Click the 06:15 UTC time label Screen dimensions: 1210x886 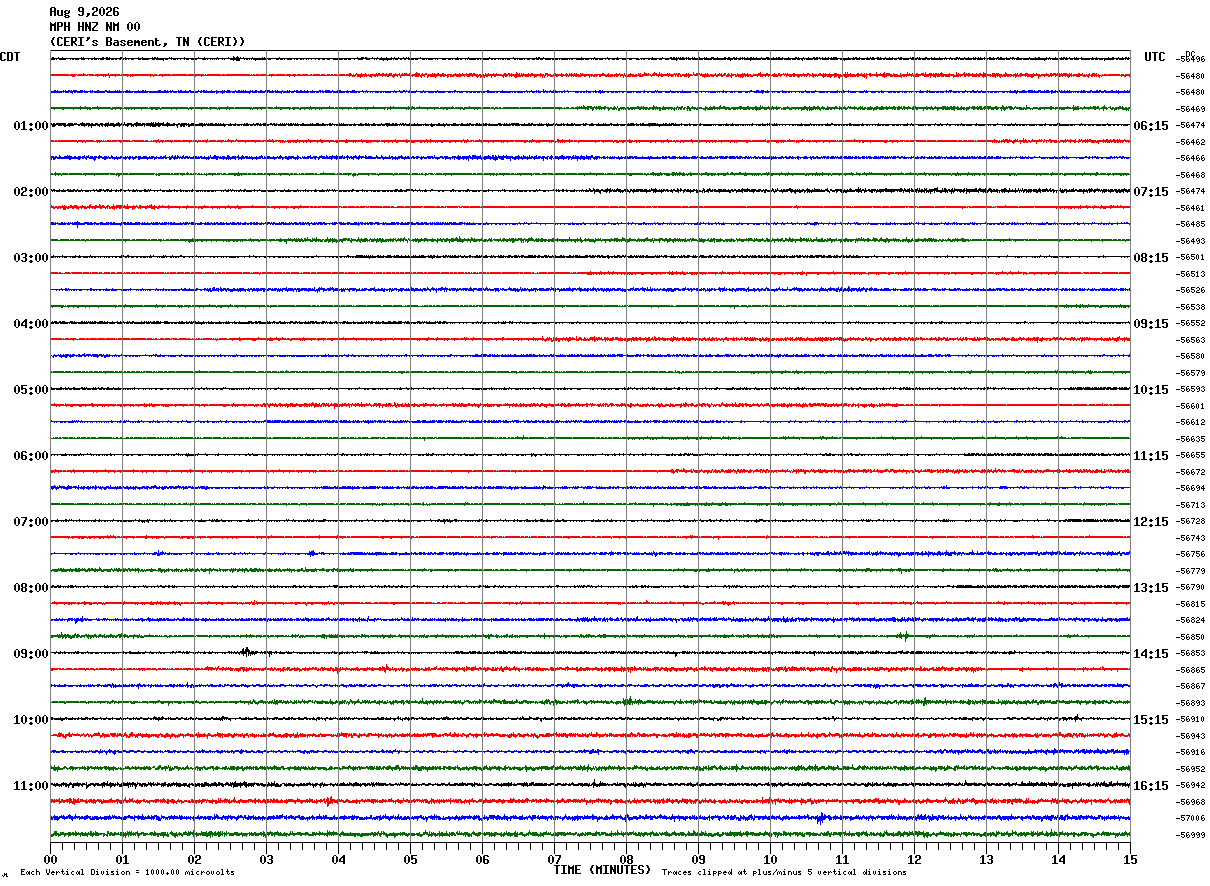pyautogui.click(x=1151, y=126)
